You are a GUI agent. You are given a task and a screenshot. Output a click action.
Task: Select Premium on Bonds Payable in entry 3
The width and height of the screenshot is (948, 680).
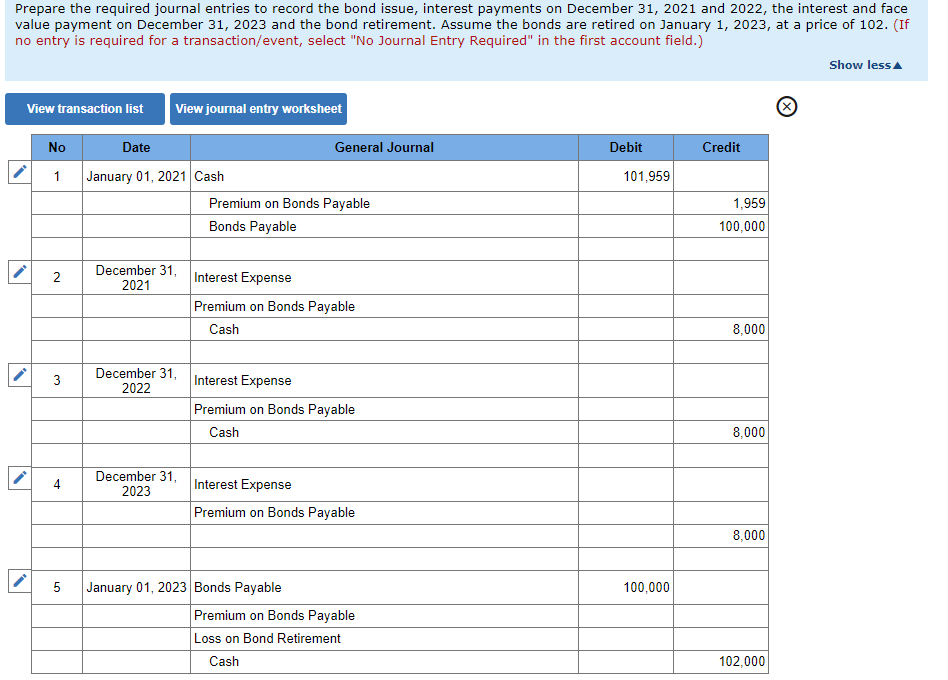384,409
